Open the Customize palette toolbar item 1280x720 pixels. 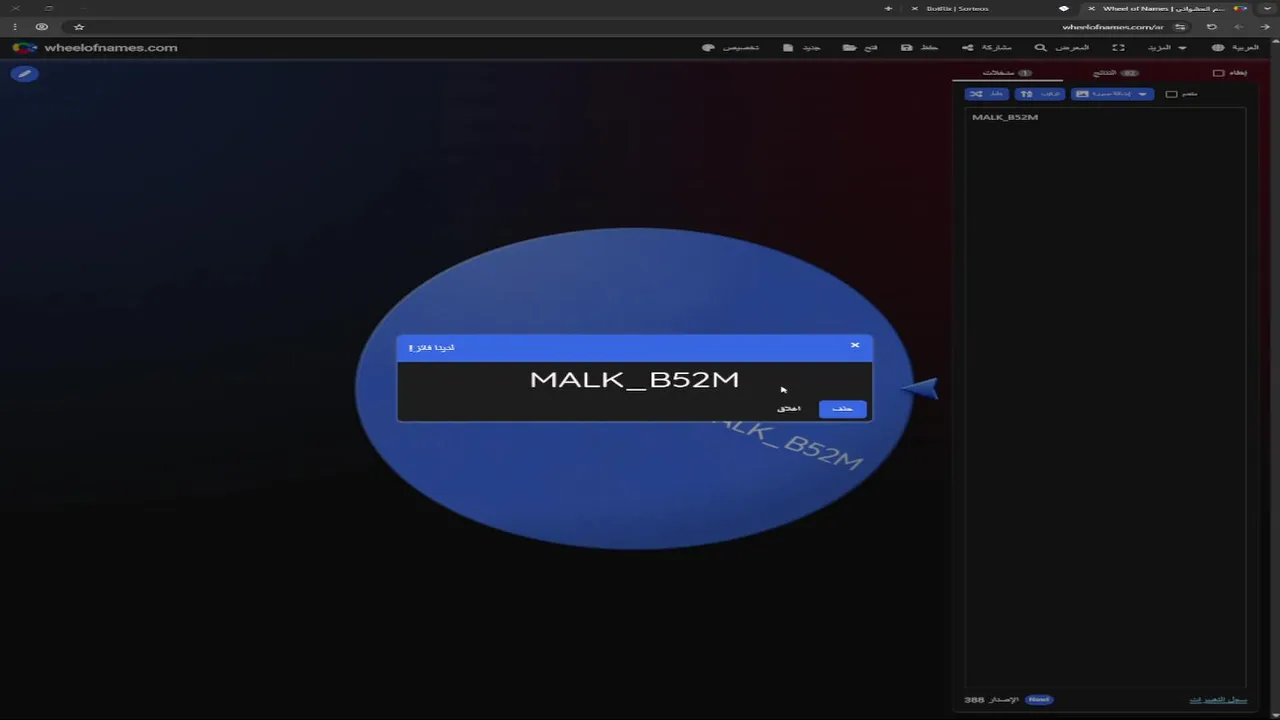[731, 47]
